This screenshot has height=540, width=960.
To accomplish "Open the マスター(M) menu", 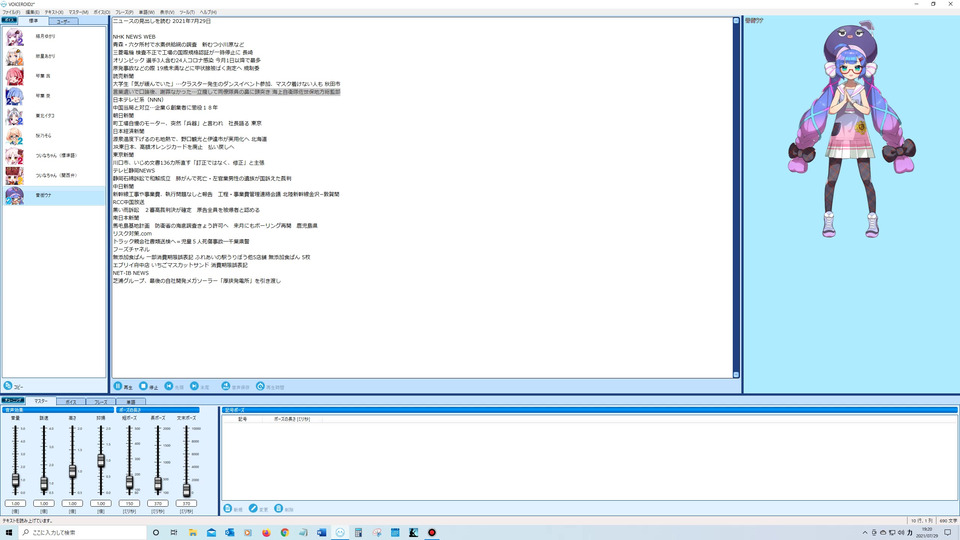I will coord(78,12).
